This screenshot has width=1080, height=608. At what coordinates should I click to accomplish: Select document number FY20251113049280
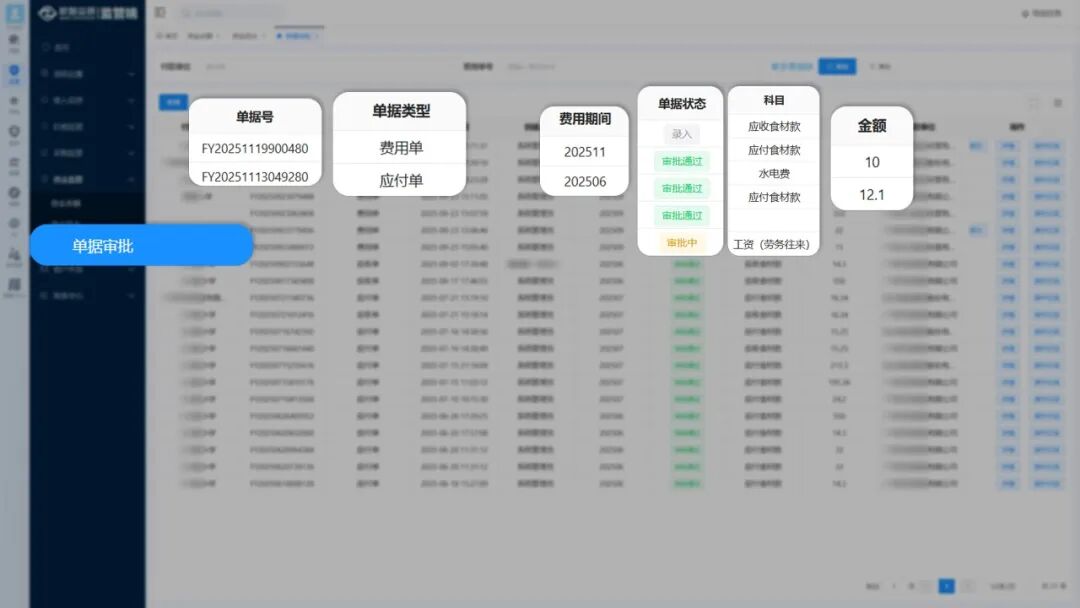click(255, 176)
